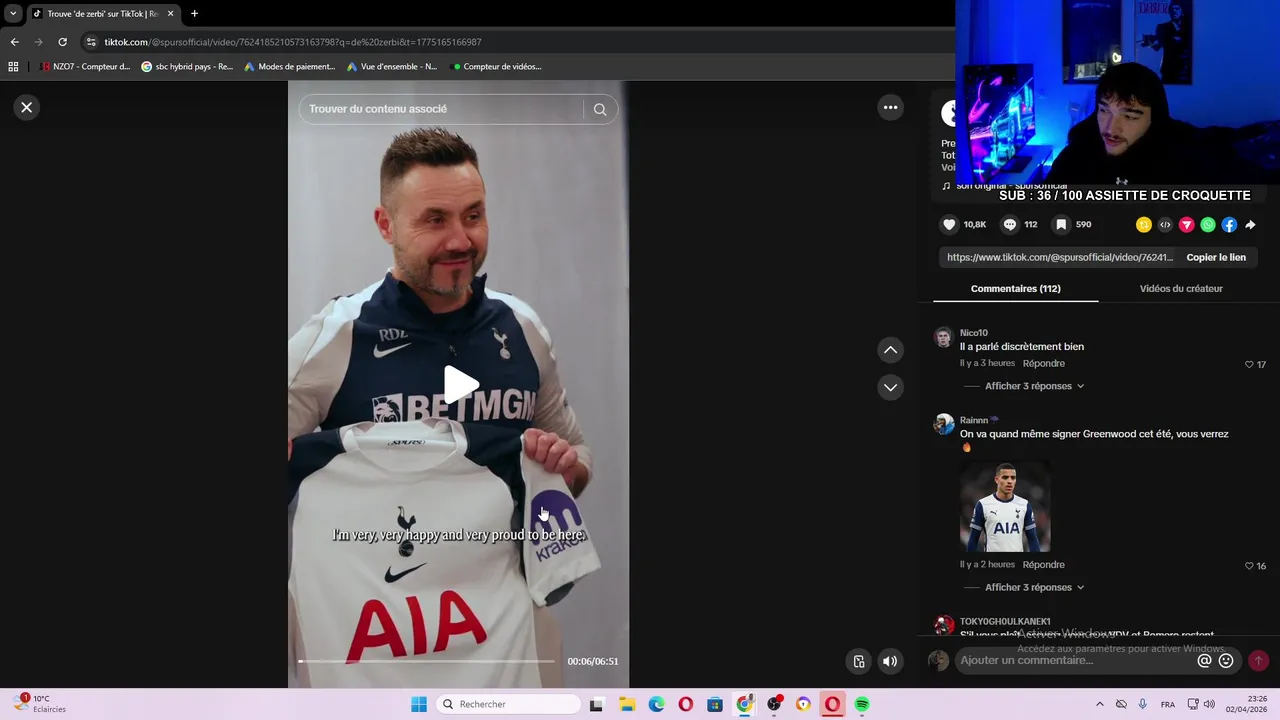Send to friends via the red arrow icon
This screenshot has width=1280, height=720.
(x=1186, y=225)
